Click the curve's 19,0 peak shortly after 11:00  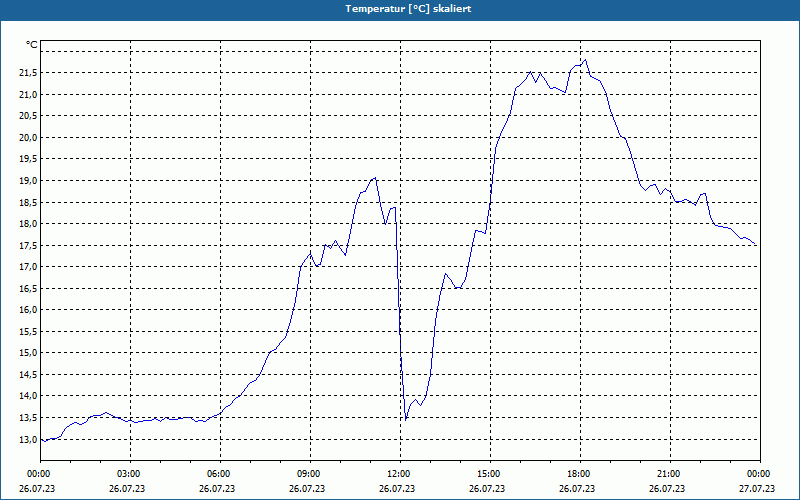pyautogui.click(x=376, y=178)
